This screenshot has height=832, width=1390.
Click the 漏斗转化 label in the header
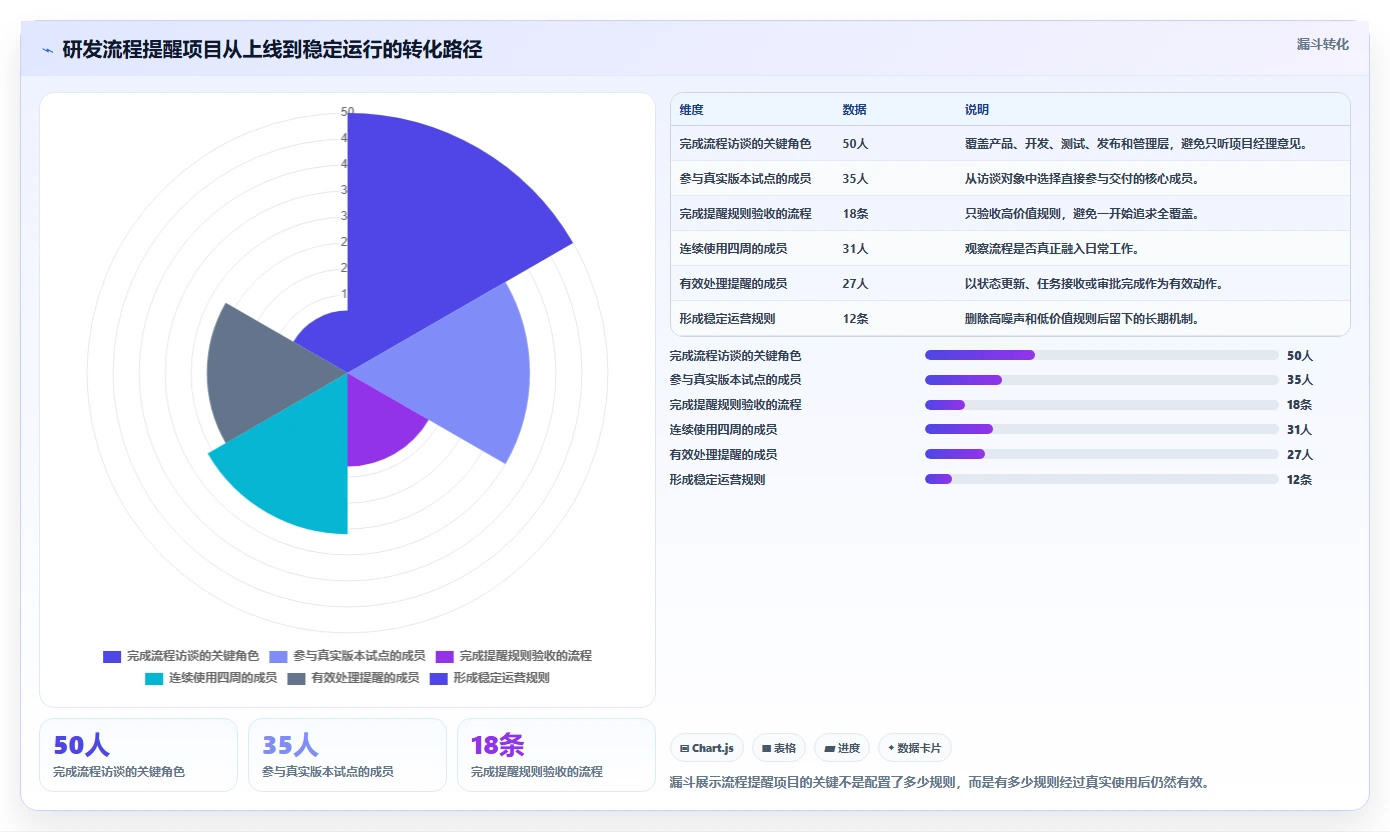[x=1323, y=45]
